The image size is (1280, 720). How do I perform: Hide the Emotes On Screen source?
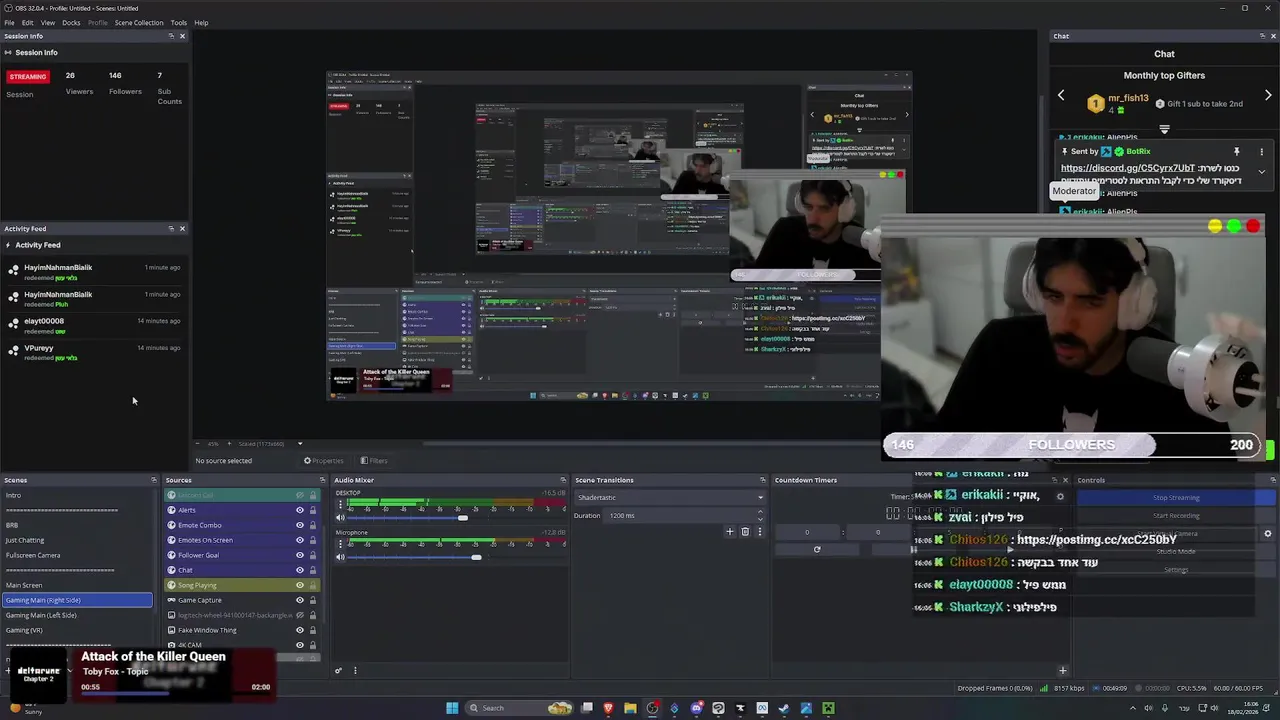299,540
